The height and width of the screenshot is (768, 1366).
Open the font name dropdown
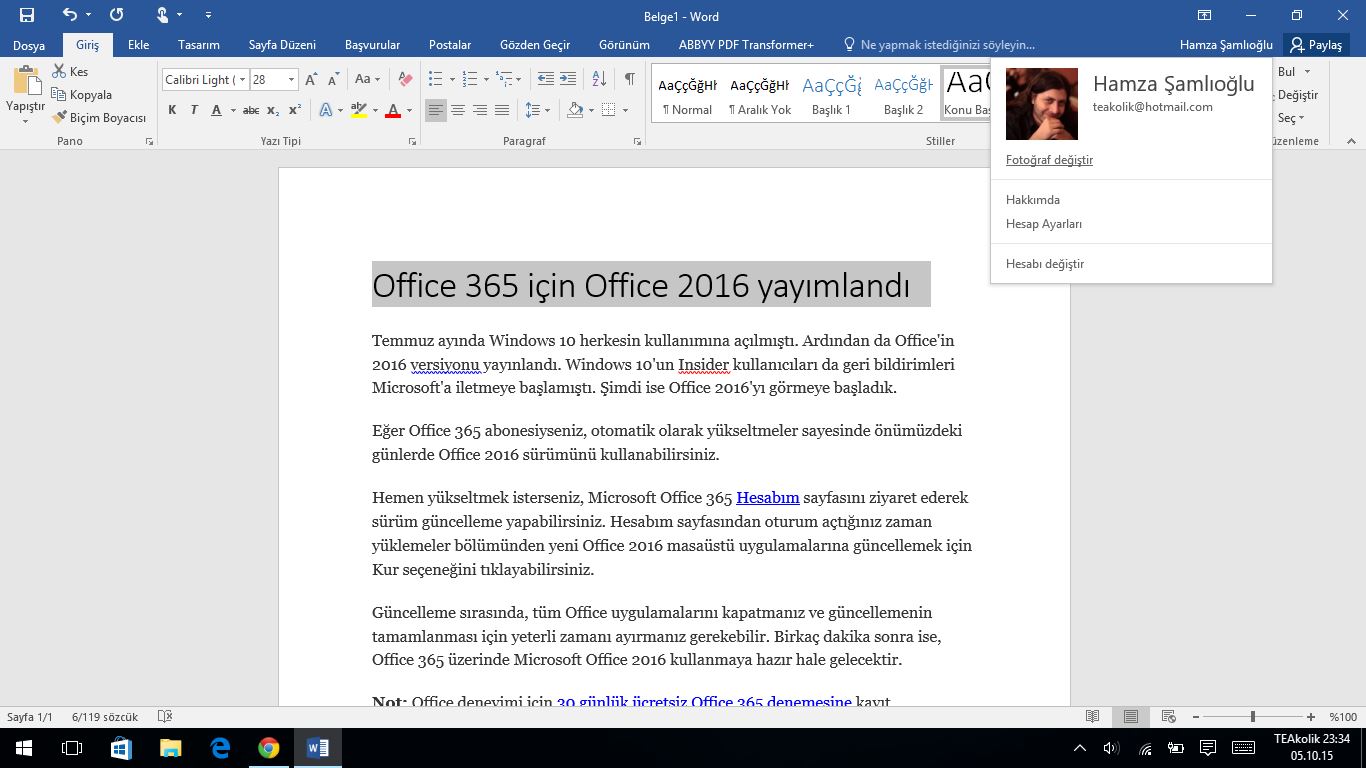[243, 80]
